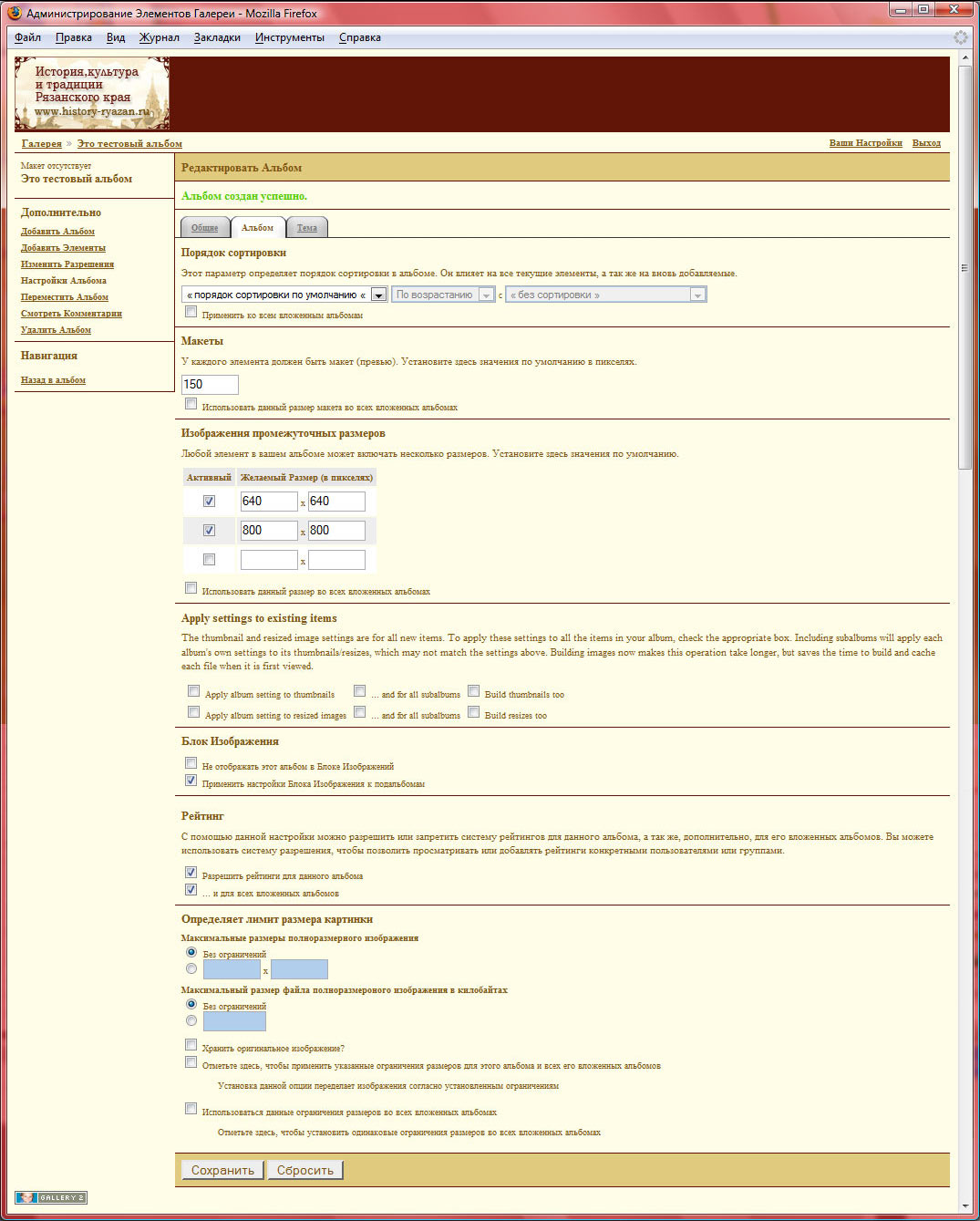Uncheck Разрешить рейтинги для данного альбома
This screenshot has width=980, height=1221.
tap(191, 873)
